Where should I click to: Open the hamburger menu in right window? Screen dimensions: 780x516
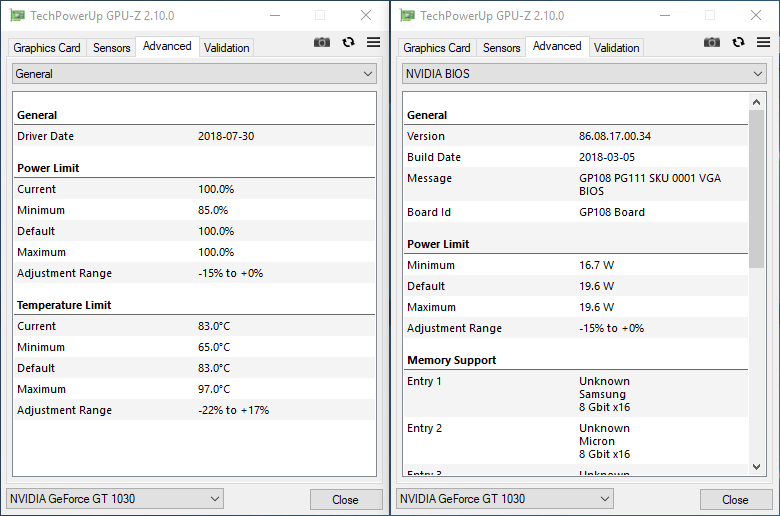coord(763,42)
